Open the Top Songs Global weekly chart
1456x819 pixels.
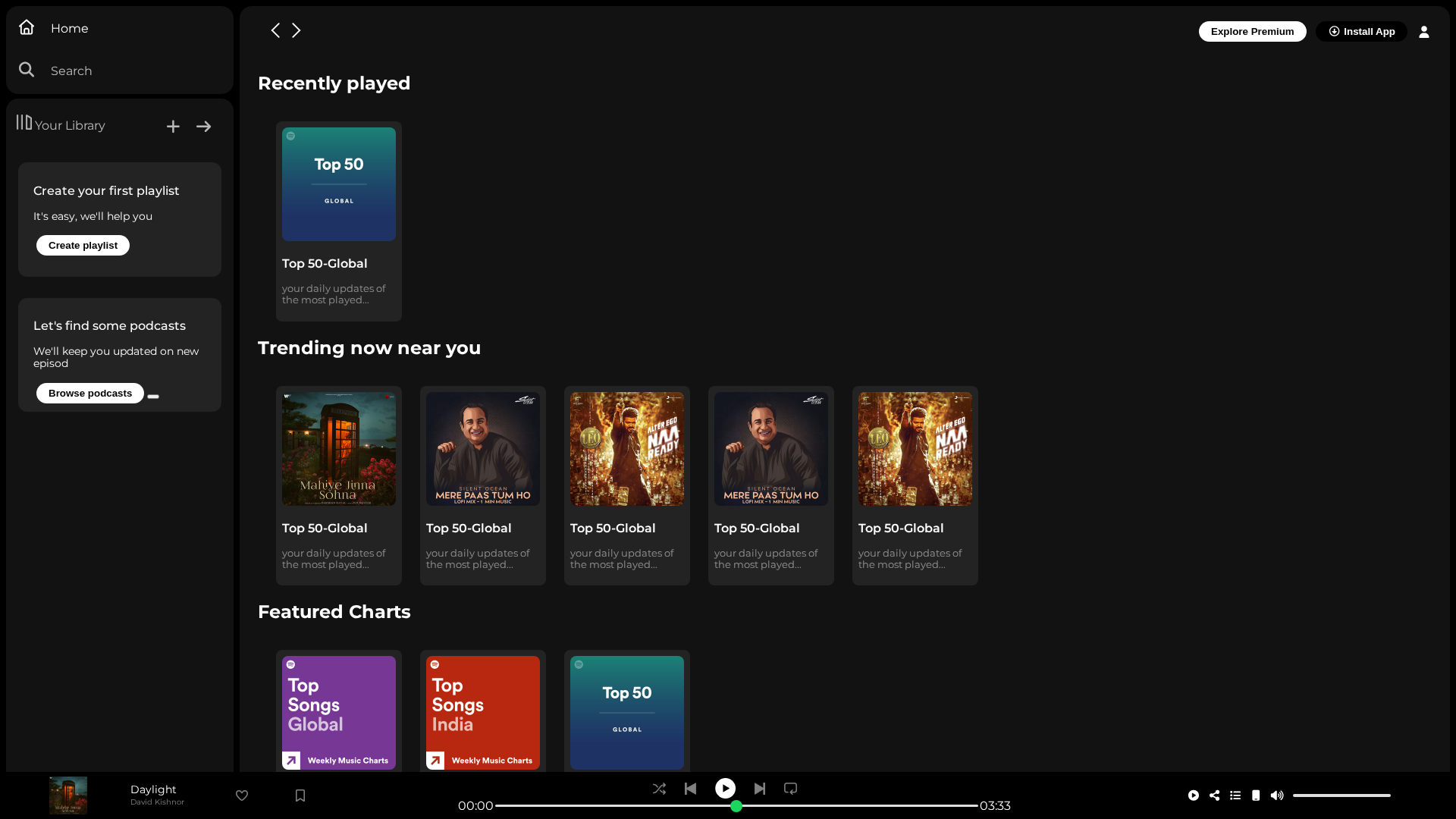(339, 713)
